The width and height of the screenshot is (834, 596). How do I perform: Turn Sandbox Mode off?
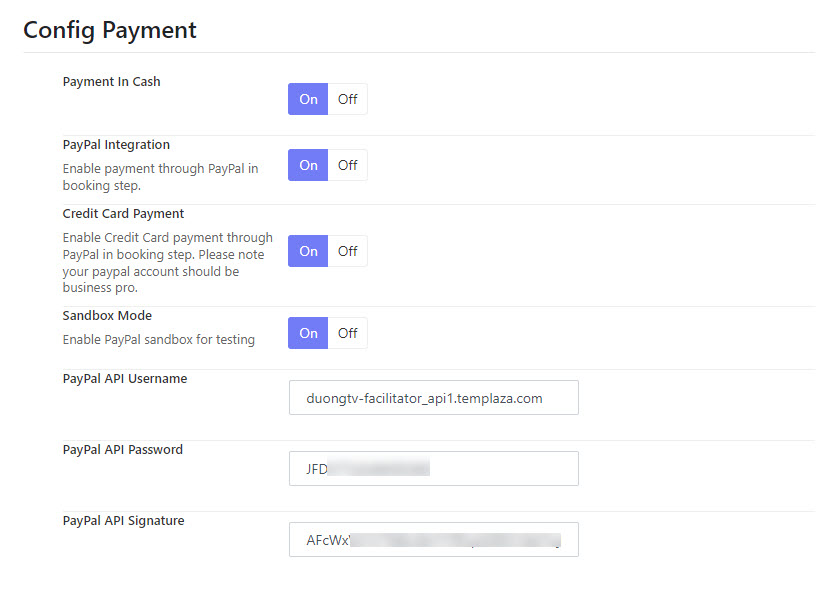(348, 333)
